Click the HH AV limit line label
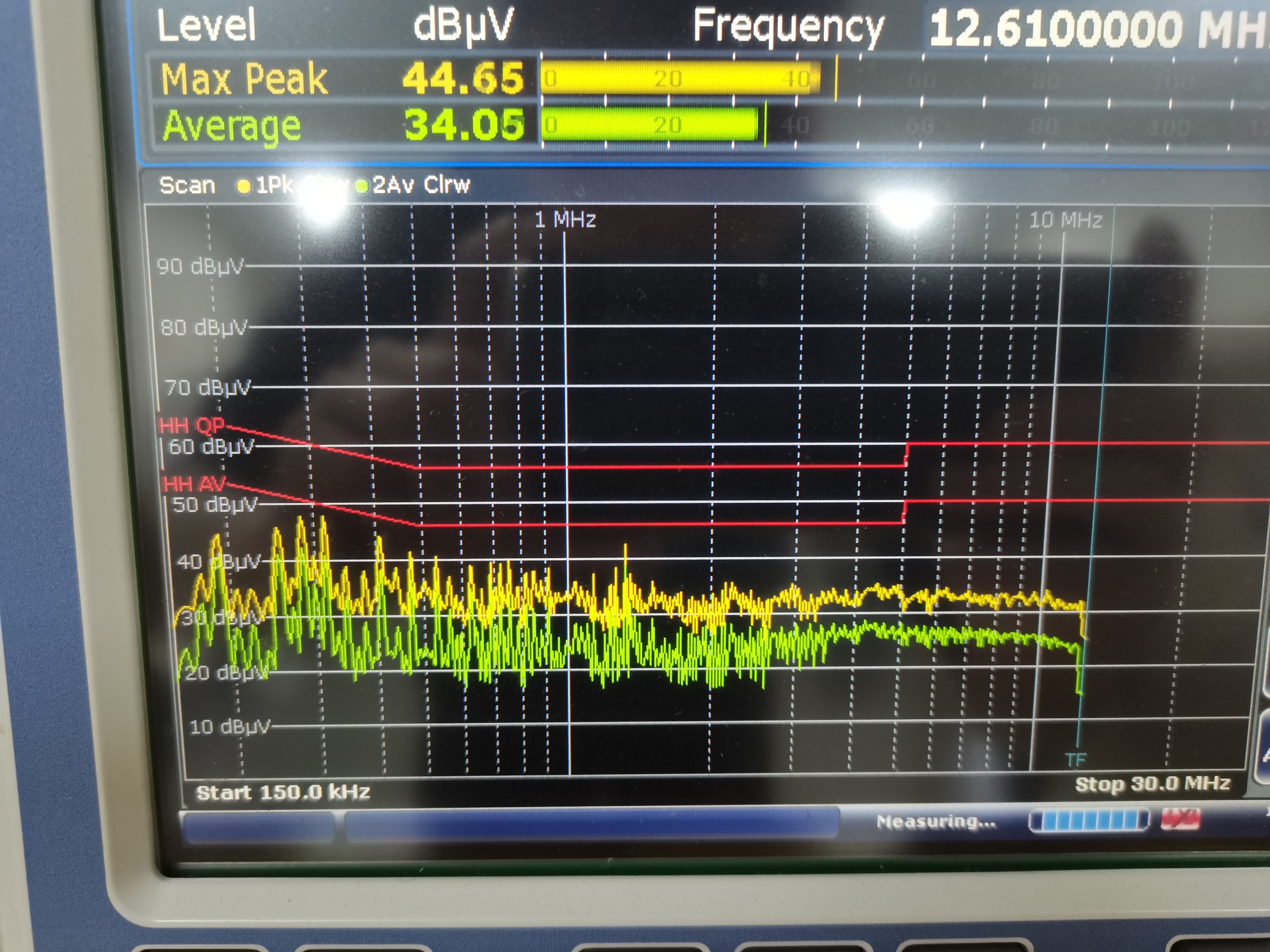This screenshot has height=952, width=1270. [x=195, y=484]
